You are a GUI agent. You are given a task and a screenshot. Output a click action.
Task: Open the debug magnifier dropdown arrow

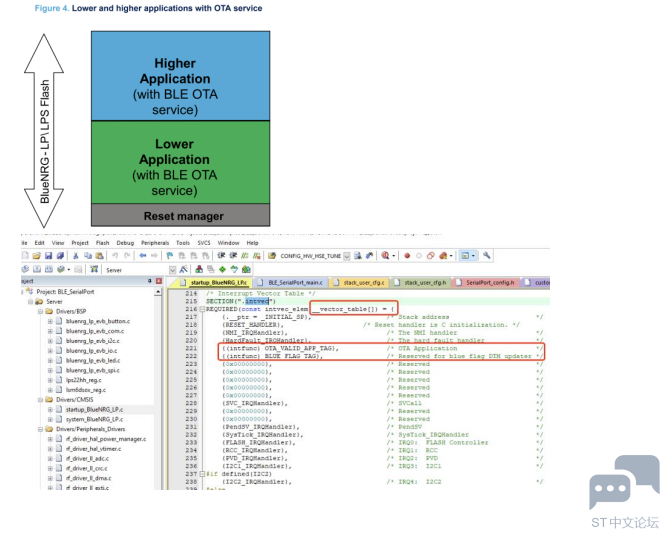coord(394,256)
